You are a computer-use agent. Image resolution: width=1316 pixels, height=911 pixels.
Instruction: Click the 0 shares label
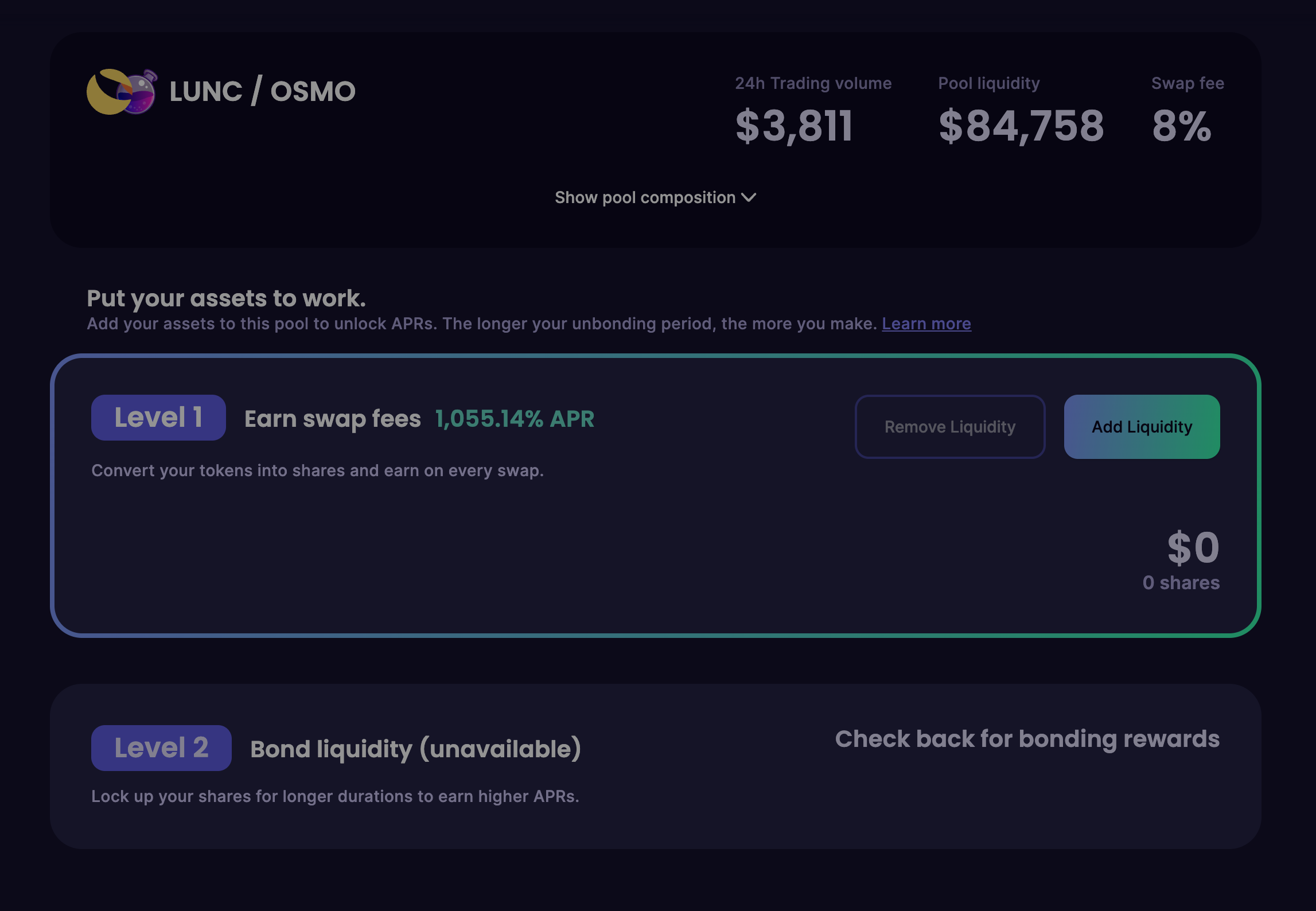[x=1181, y=583]
